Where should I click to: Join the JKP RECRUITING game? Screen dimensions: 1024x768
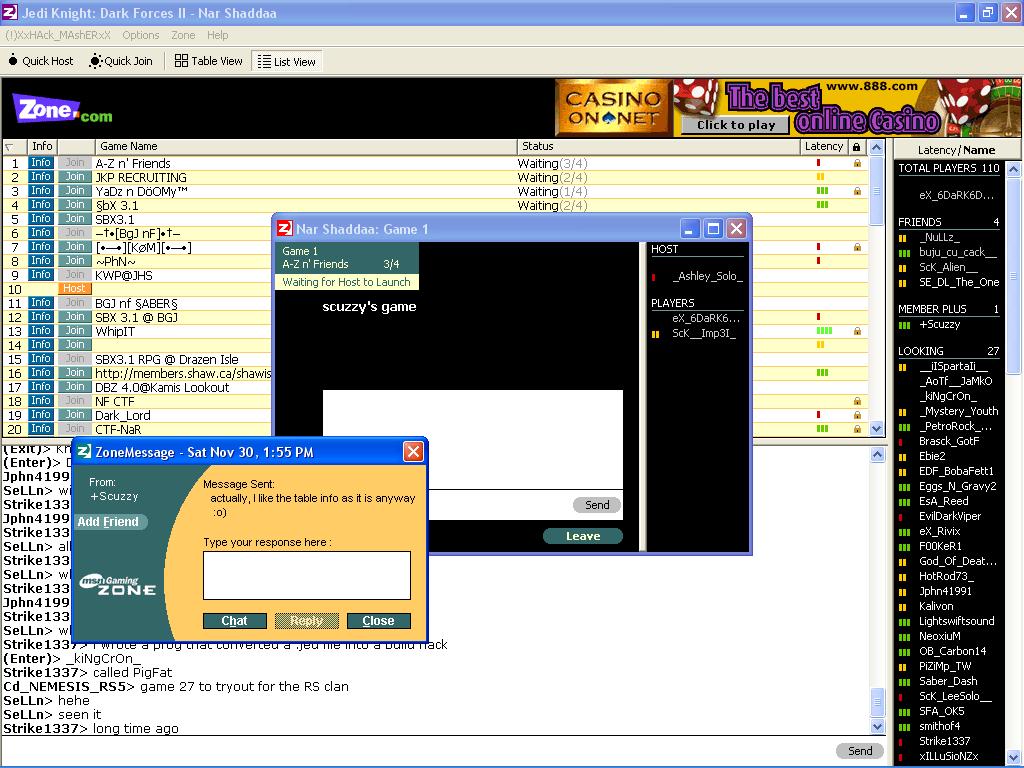pyautogui.click(x=74, y=177)
